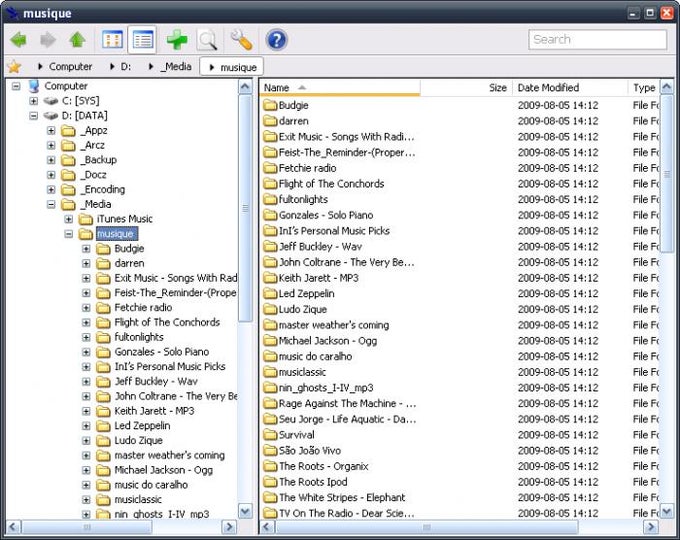Screen dimensions: 680x540
Task: Sort by the Date Modified column header
Action: (x=570, y=88)
